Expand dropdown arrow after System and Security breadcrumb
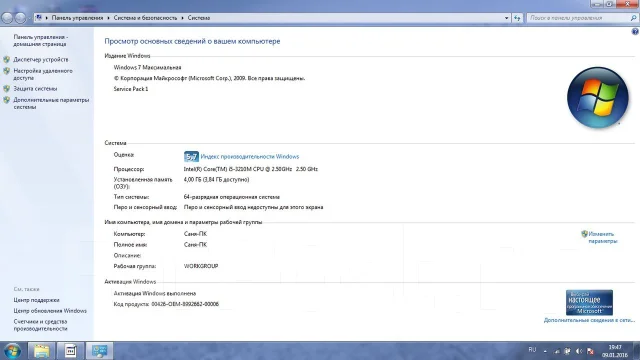640x360 pixels. pyautogui.click(x=182, y=18)
